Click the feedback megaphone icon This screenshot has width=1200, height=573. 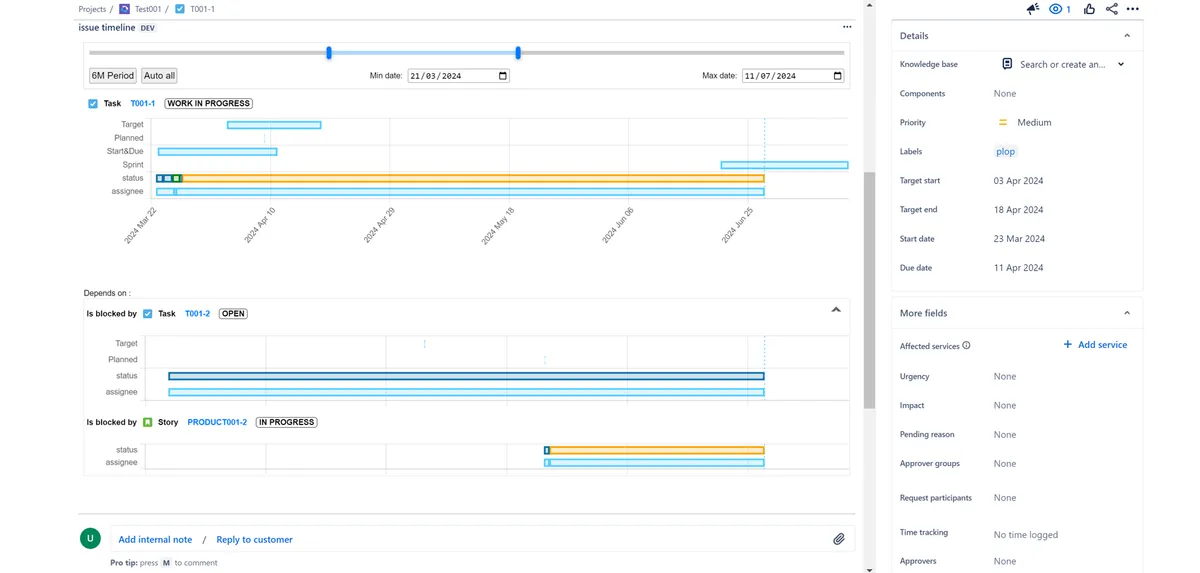tap(1033, 9)
